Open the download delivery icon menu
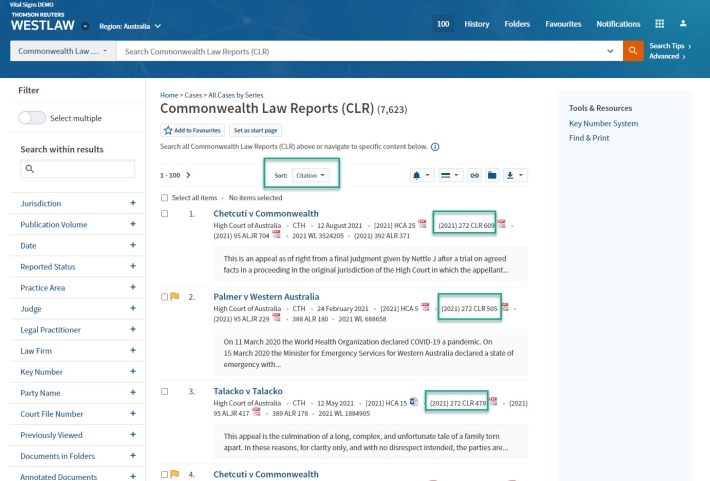Screen dimensions: 710x481 coord(514,175)
